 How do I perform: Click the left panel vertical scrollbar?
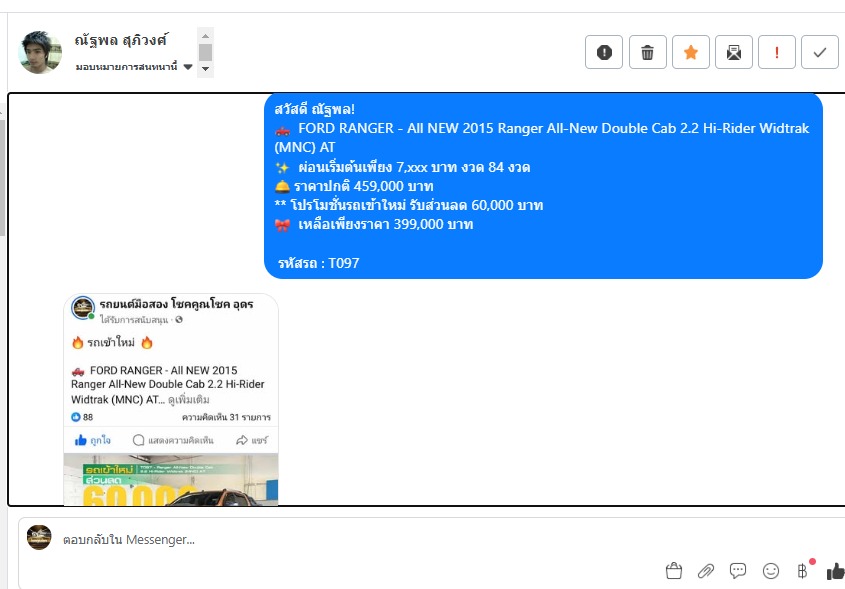[2, 178]
